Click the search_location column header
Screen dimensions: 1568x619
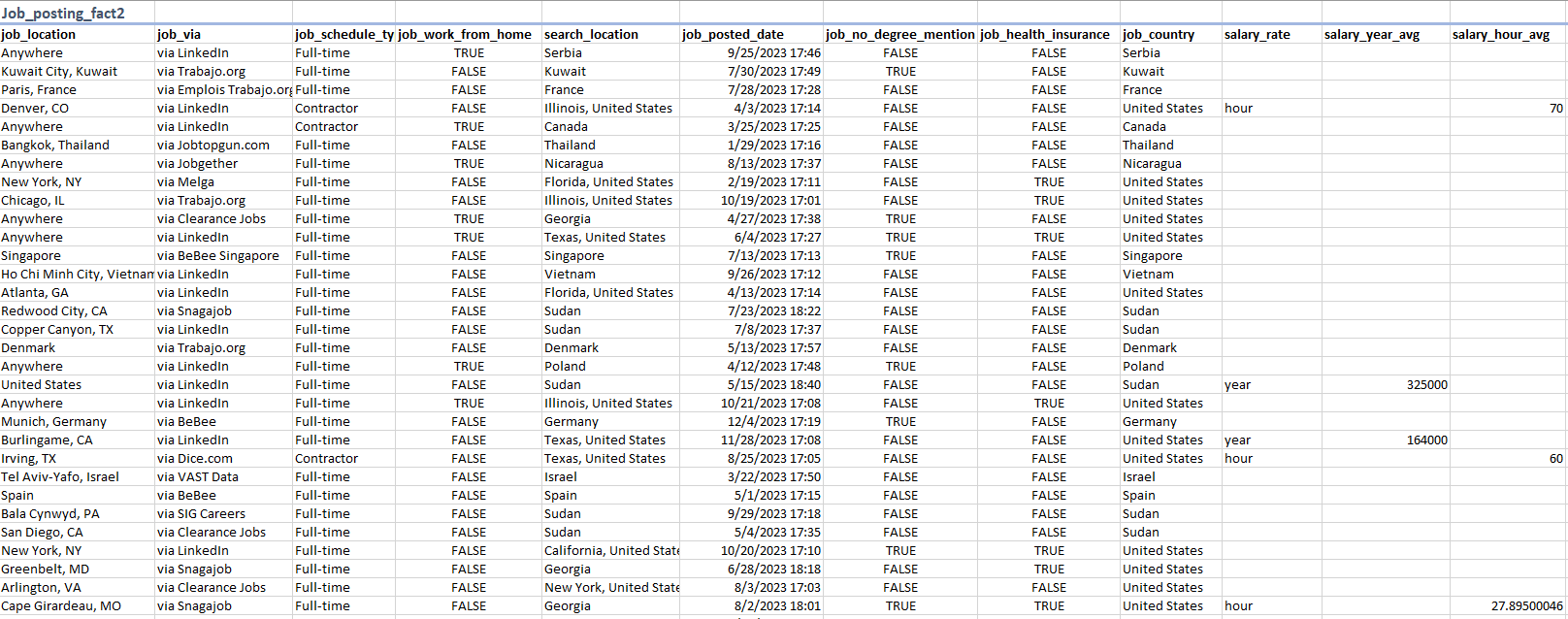pos(610,34)
